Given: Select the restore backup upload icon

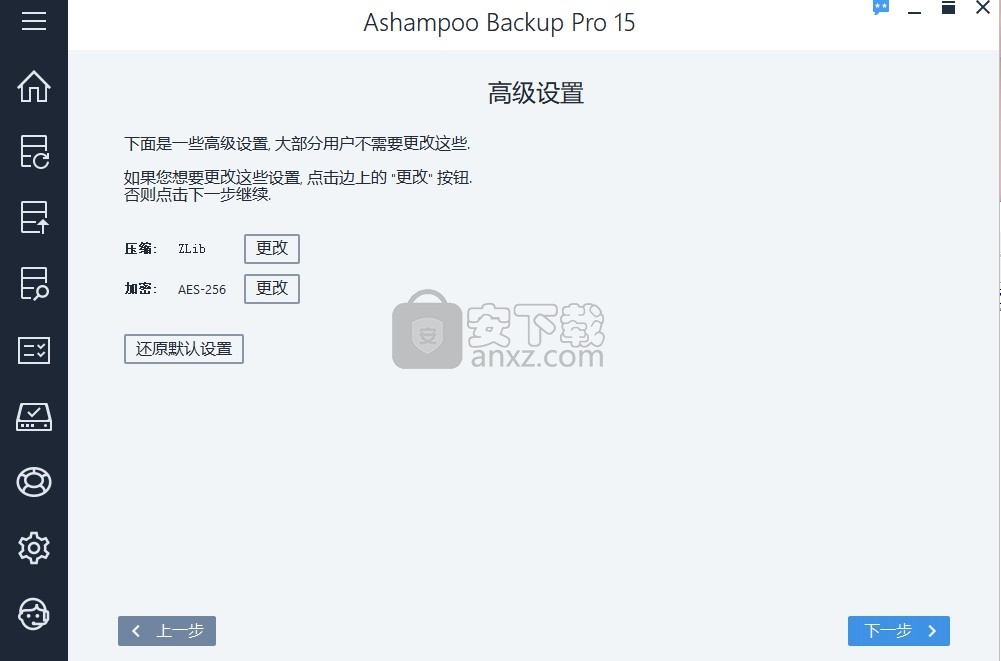Looking at the screenshot, I should click(34, 218).
